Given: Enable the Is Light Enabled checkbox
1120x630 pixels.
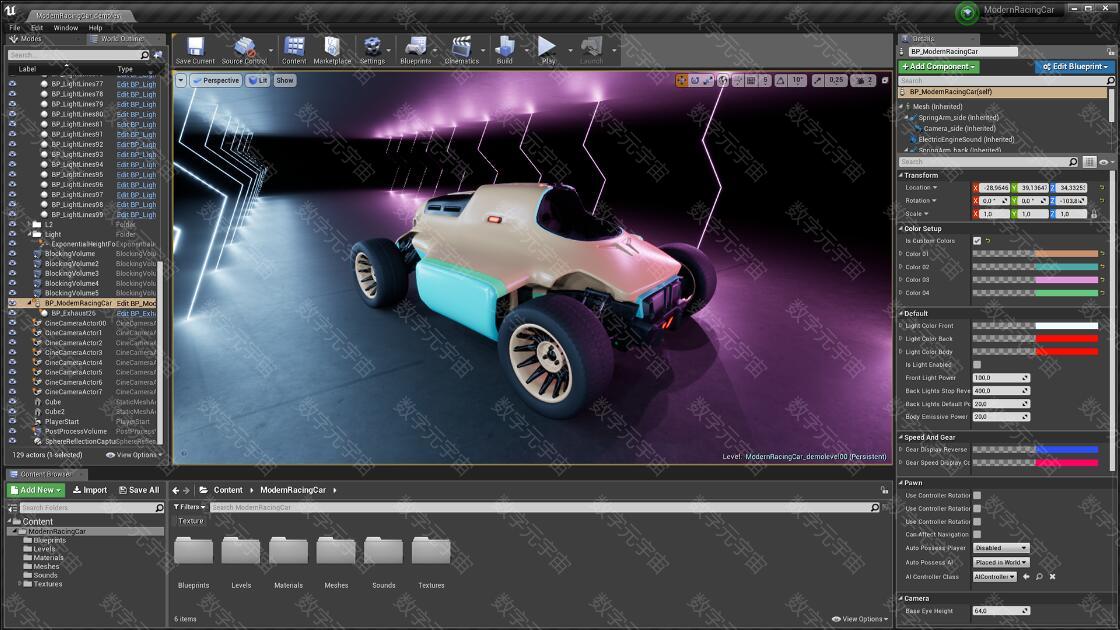Looking at the screenshot, I should [977, 365].
